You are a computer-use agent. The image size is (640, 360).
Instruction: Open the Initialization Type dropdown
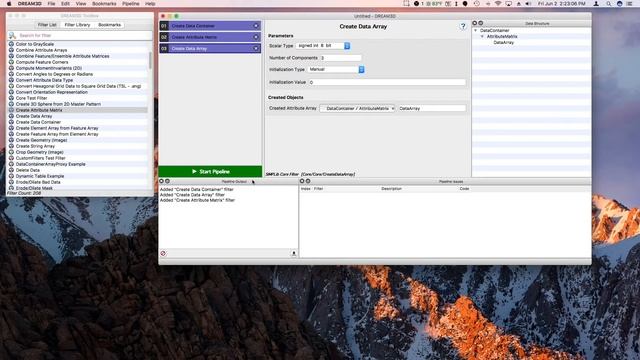coord(336,69)
